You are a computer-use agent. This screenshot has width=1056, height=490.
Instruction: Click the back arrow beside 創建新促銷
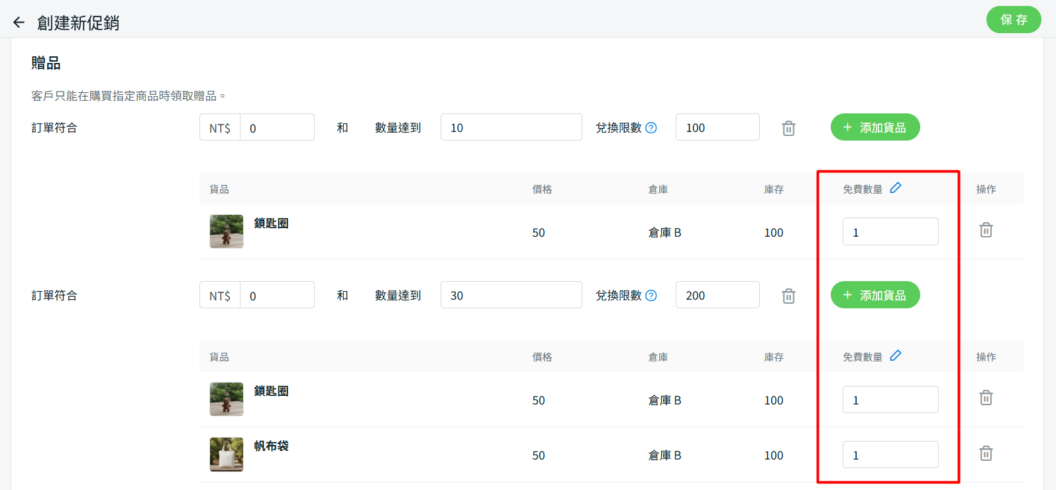pyautogui.click(x=18, y=22)
